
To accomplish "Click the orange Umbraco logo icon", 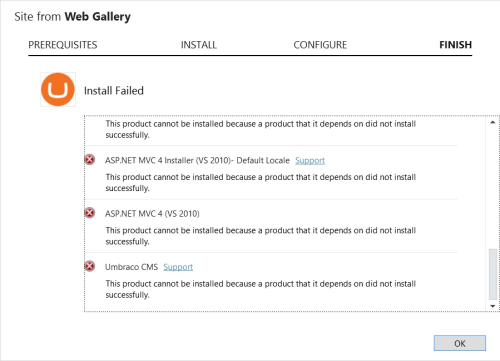I will [58, 90].
